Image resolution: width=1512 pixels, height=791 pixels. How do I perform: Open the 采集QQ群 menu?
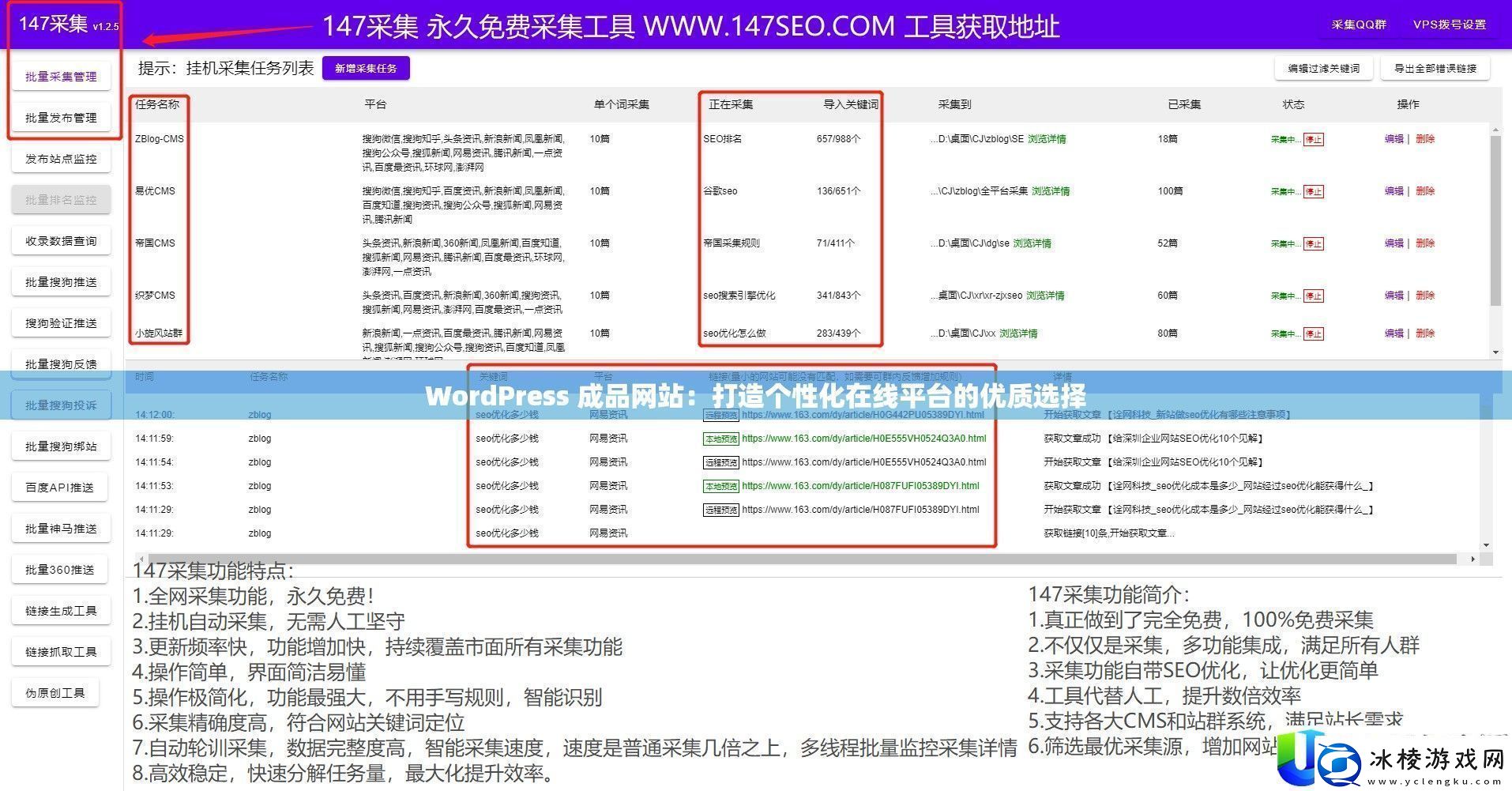click(1360, 24)
